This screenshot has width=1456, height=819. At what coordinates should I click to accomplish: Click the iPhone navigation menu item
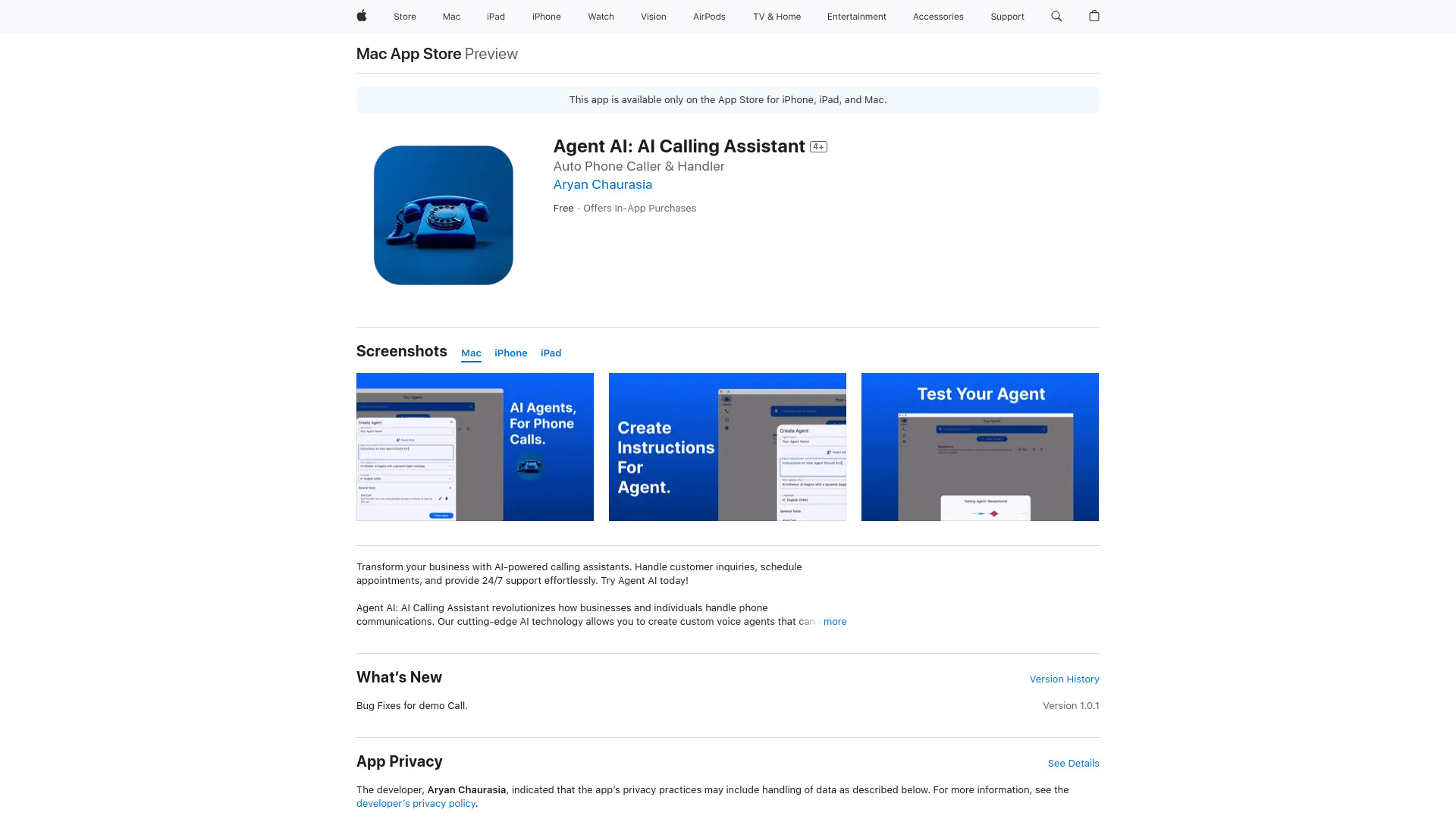546,16
